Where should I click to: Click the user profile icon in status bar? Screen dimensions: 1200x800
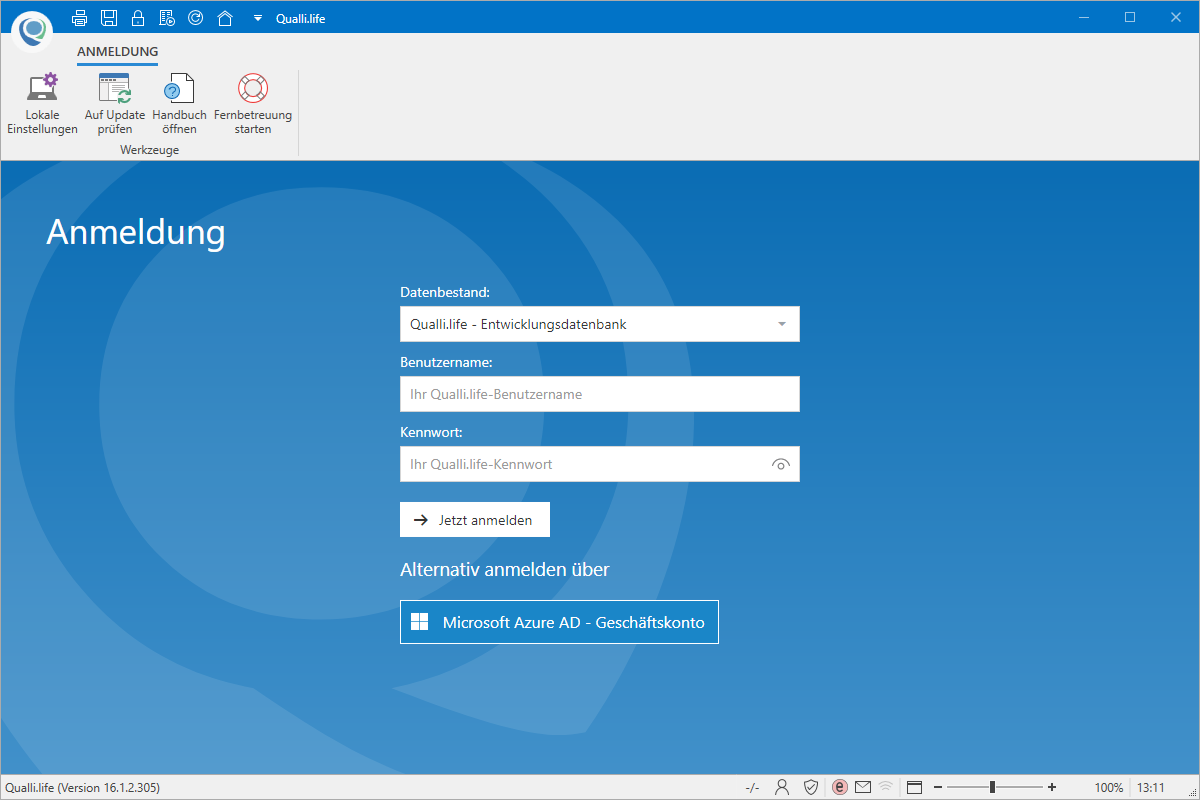pyautogui.click(x=783, y=787)
